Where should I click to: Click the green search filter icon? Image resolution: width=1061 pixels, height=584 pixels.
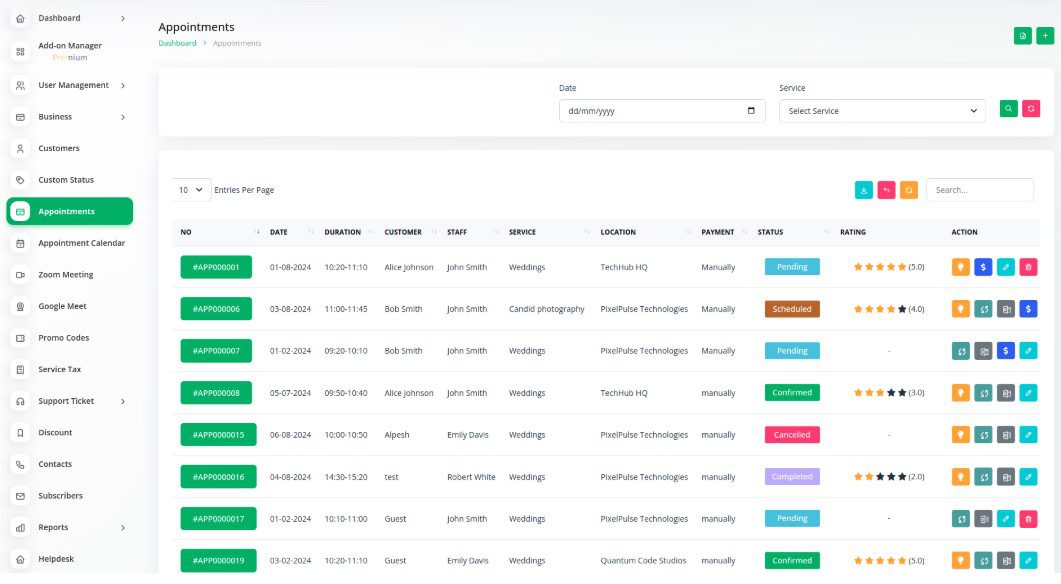tap(1009, 108)
